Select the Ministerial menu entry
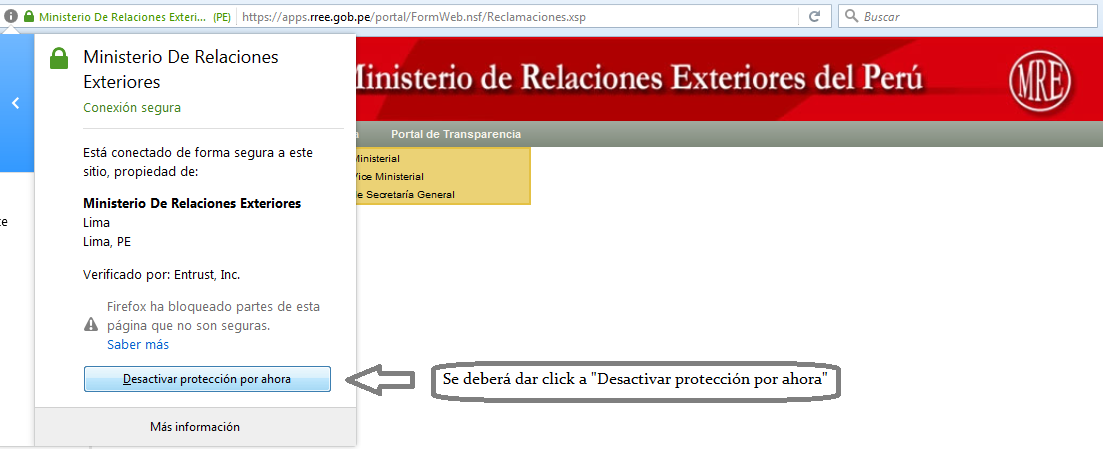The width and height of the screenshot is (1103, 449). point(376,159)
